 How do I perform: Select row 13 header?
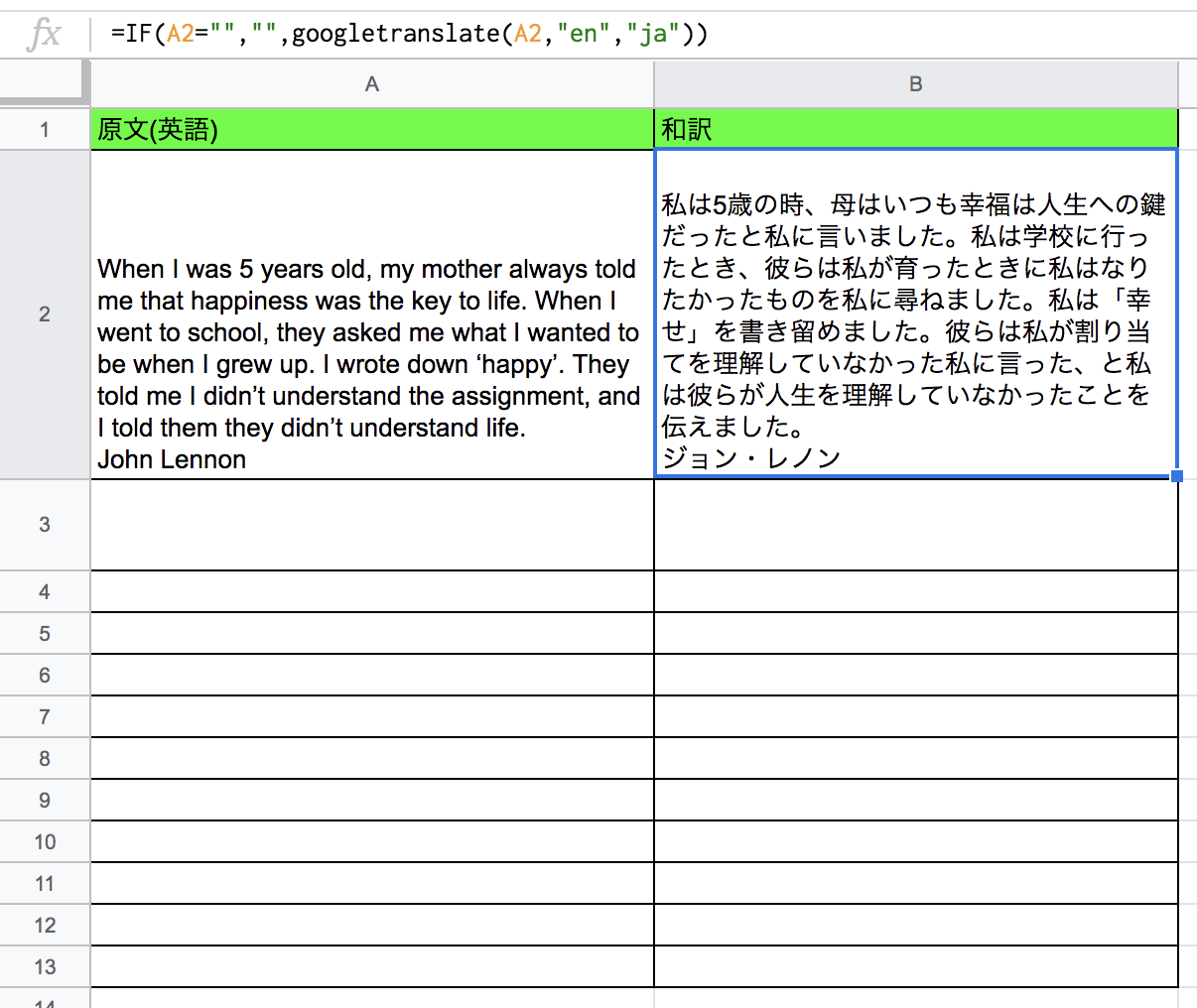point(45,966)
